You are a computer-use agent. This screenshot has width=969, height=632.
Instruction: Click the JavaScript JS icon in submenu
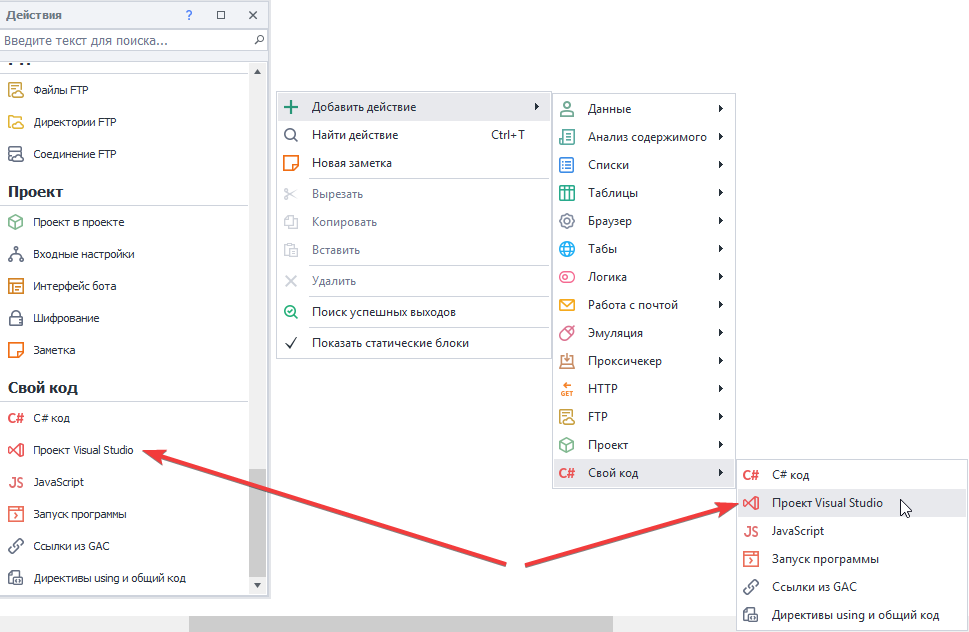751,531
